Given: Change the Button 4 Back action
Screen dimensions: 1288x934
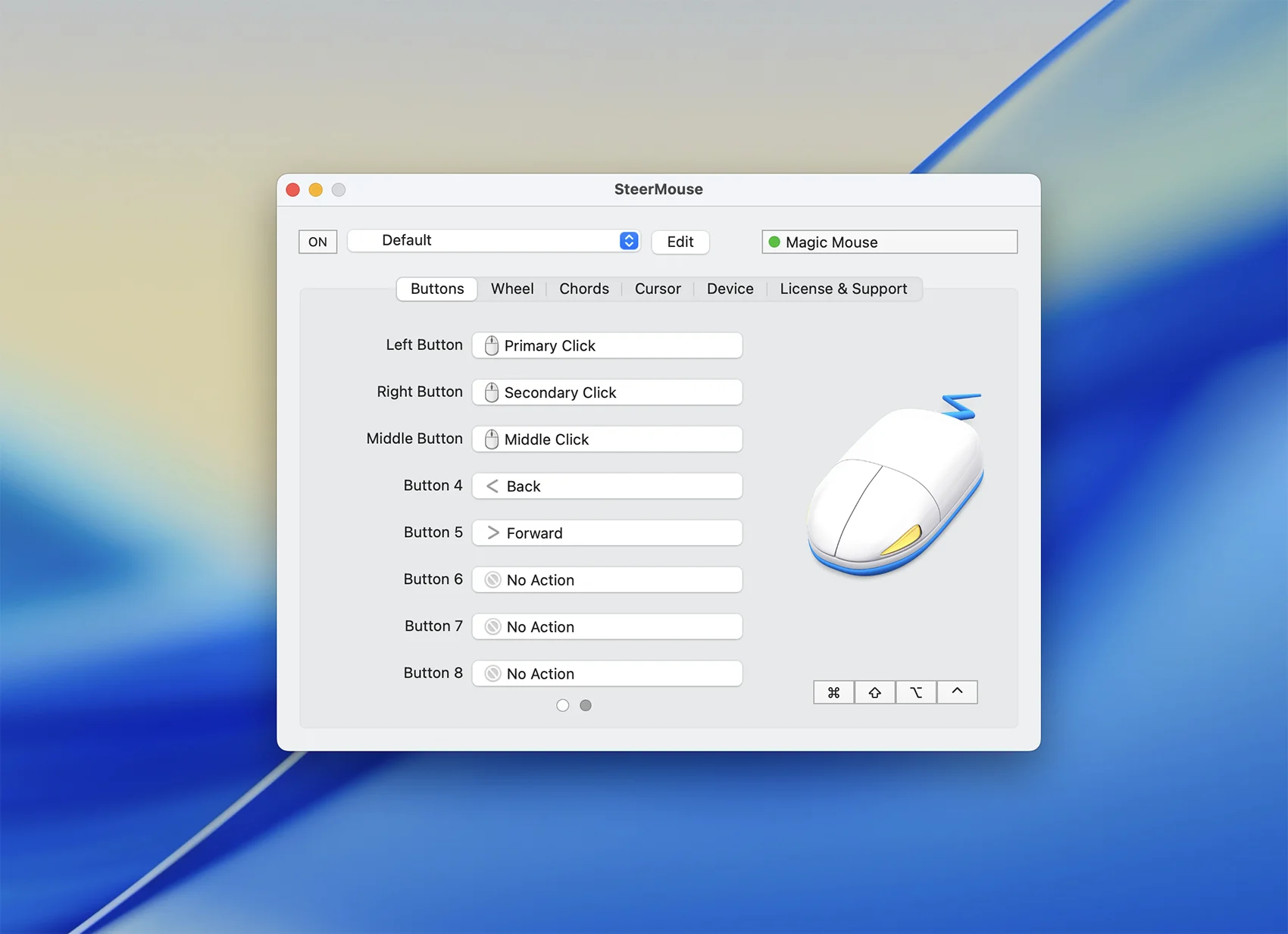Looking at the screenshot, I should click(x=607, y=486).
